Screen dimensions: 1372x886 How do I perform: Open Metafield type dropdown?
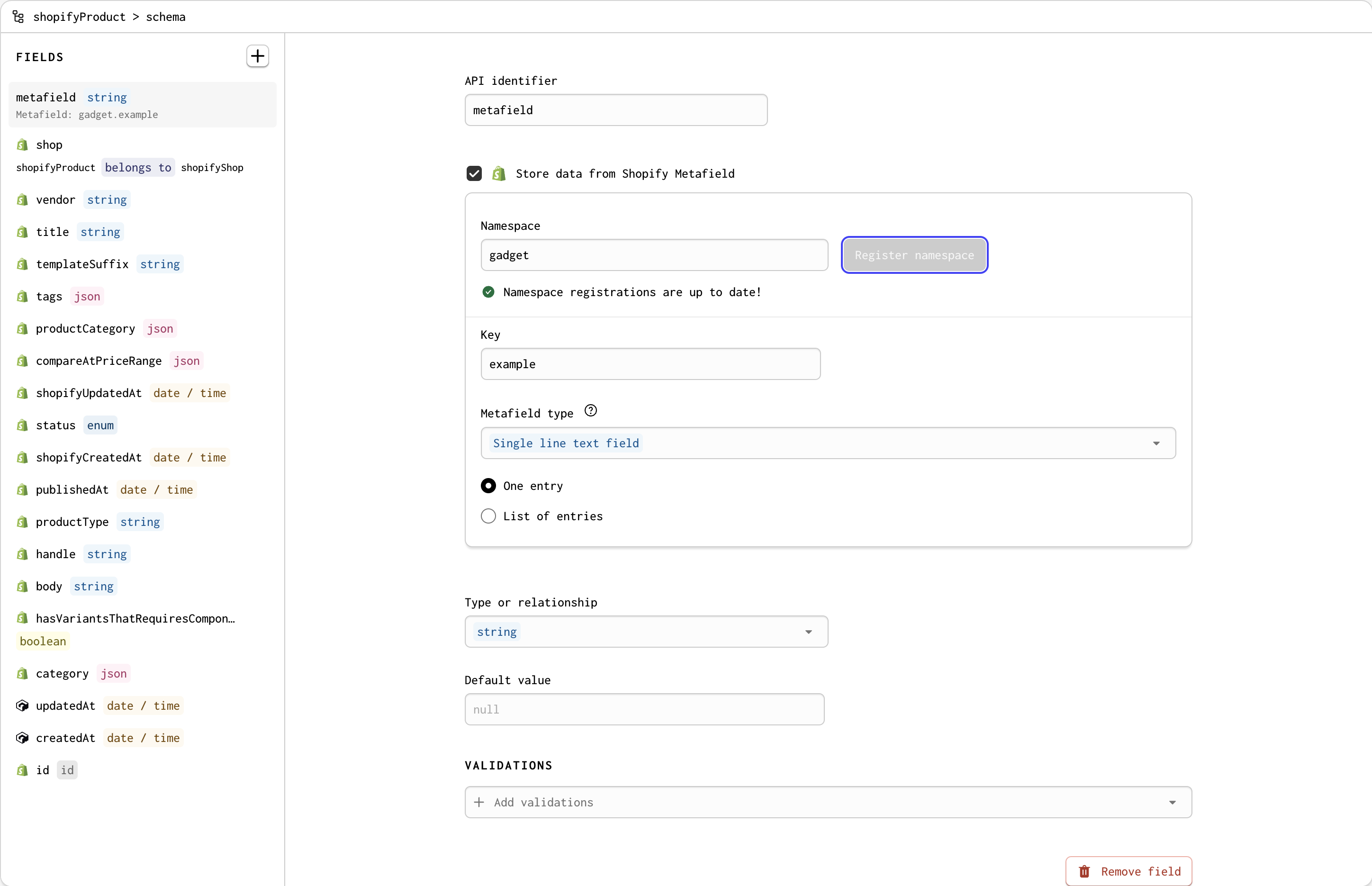click(828, 443)
